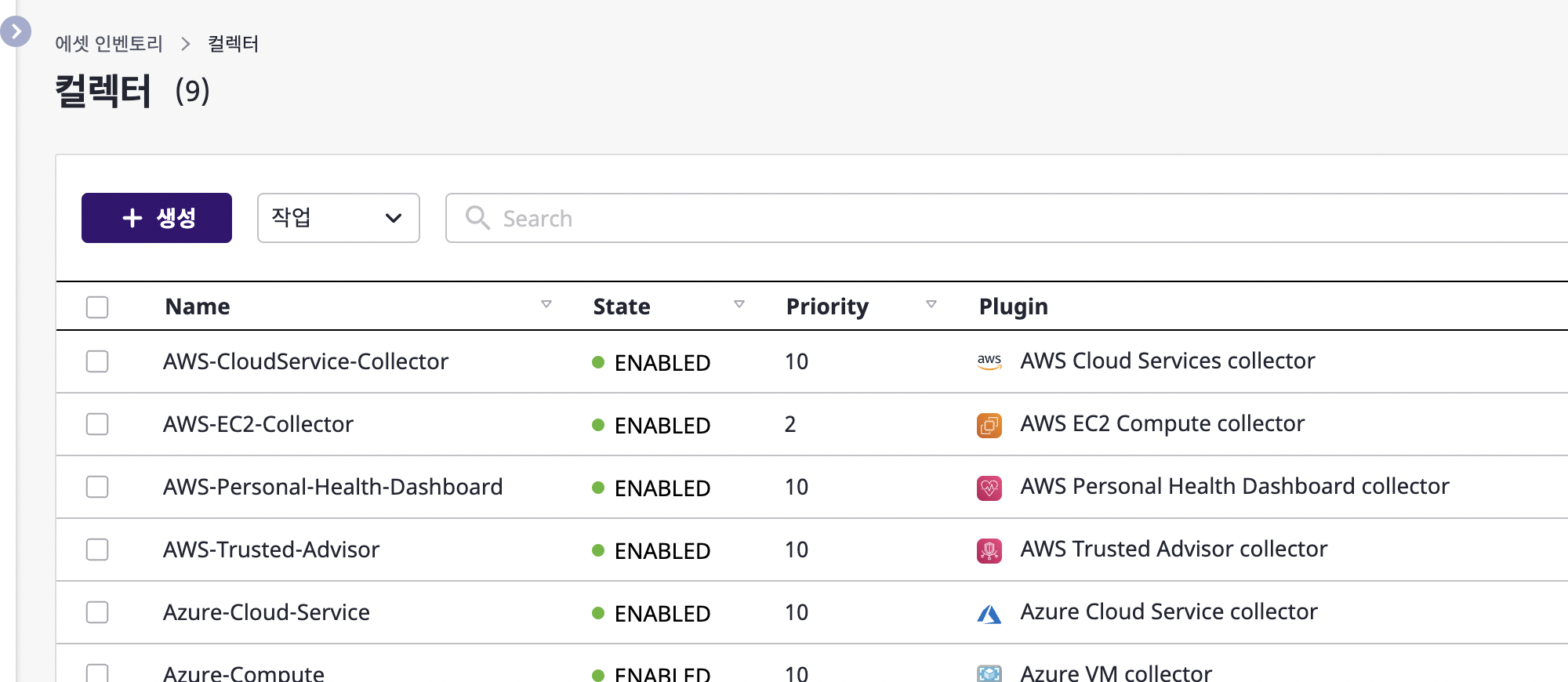Check the AWS-CloudService-Collector row checkbox
The width and height of the screenshot is (1568, 682).
97,361
